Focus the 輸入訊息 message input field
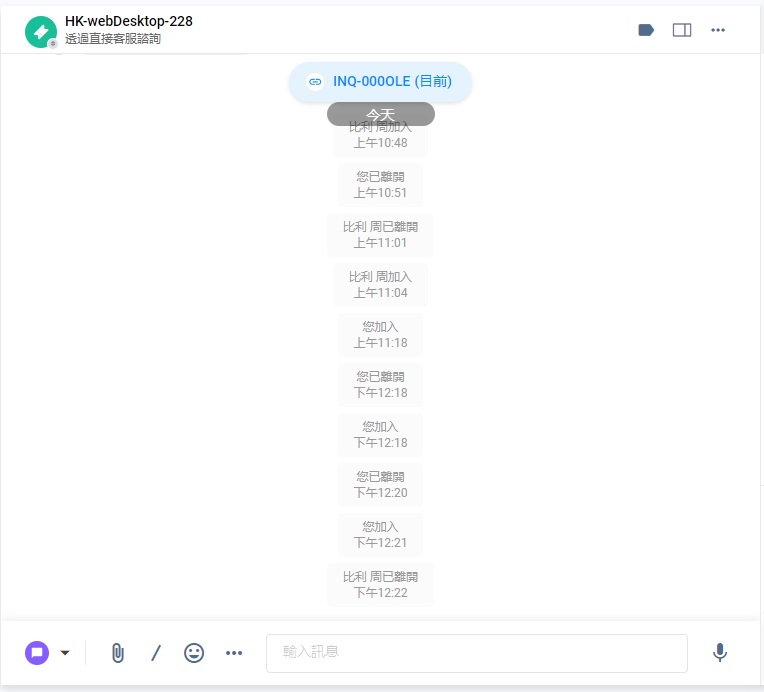The image size is (764, 692). pyautogui.click(x=477, y=653)
